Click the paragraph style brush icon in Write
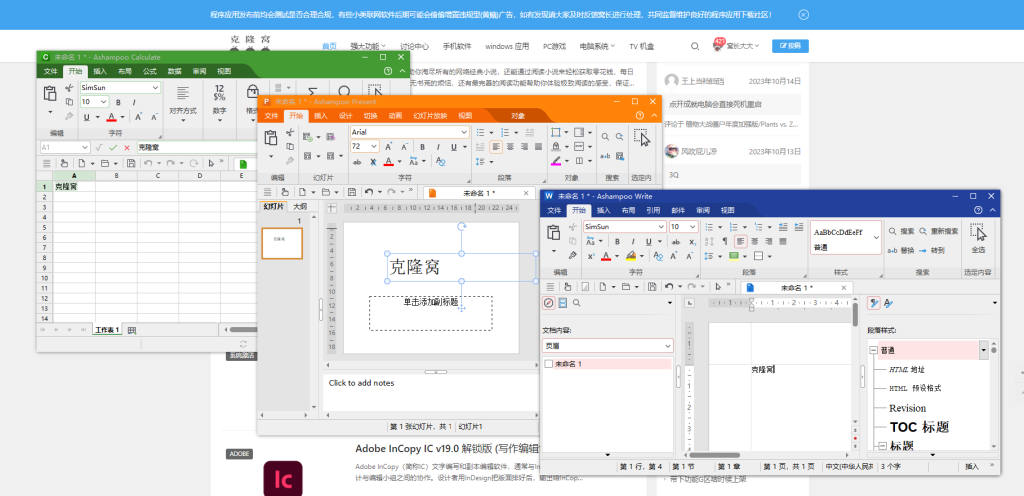1024x496 pixels. (x=874, y=303)
